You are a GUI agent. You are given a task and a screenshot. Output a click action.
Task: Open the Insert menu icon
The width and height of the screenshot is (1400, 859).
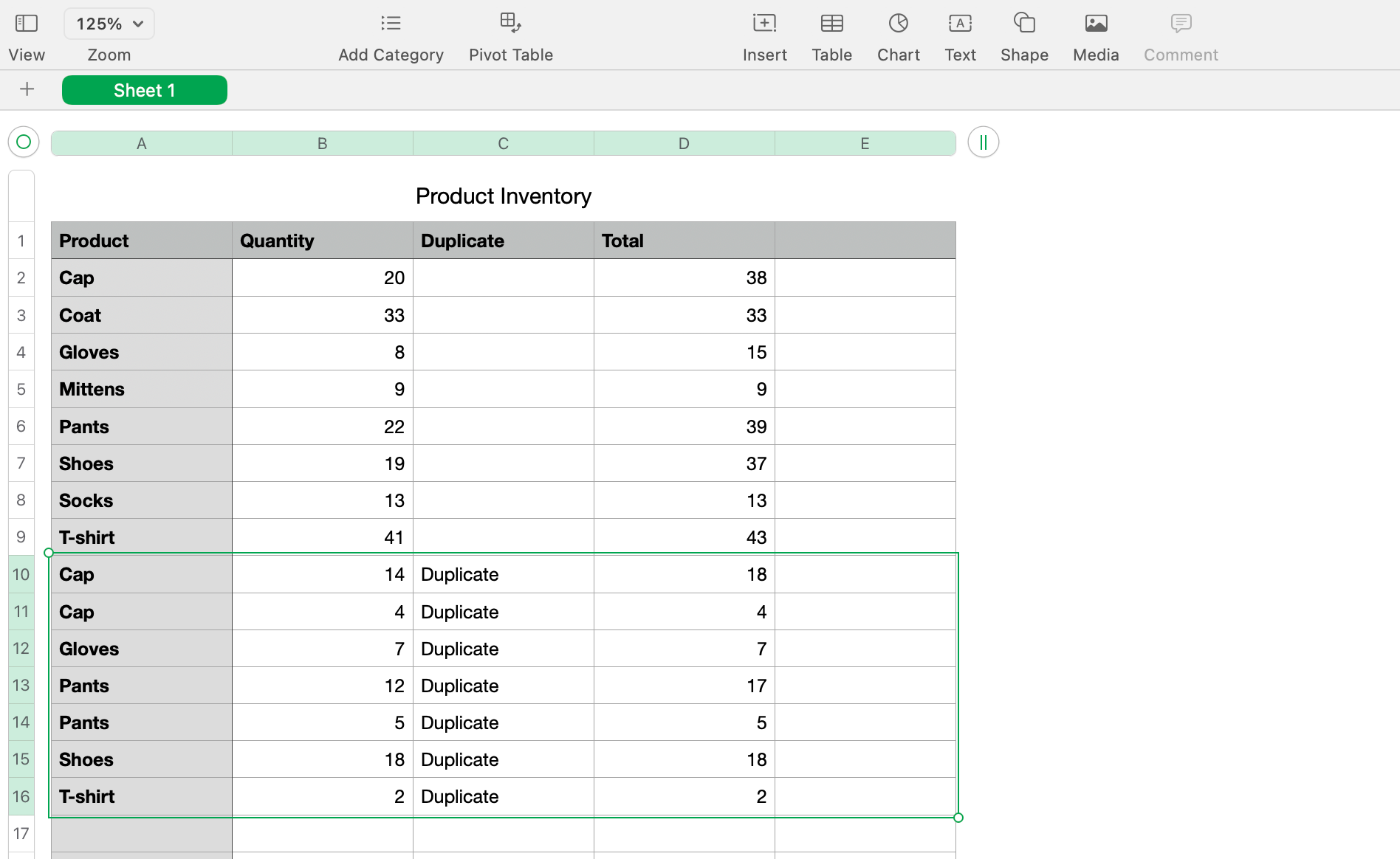764,23
